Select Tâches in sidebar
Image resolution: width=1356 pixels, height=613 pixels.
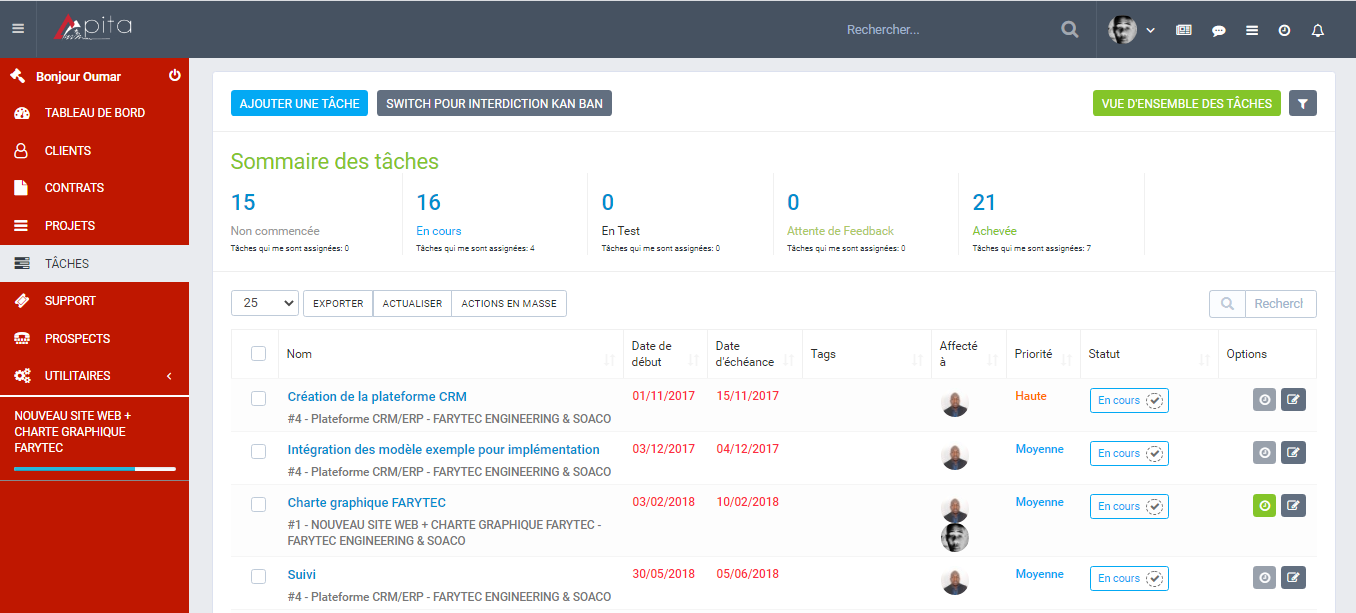coord(94,264)
